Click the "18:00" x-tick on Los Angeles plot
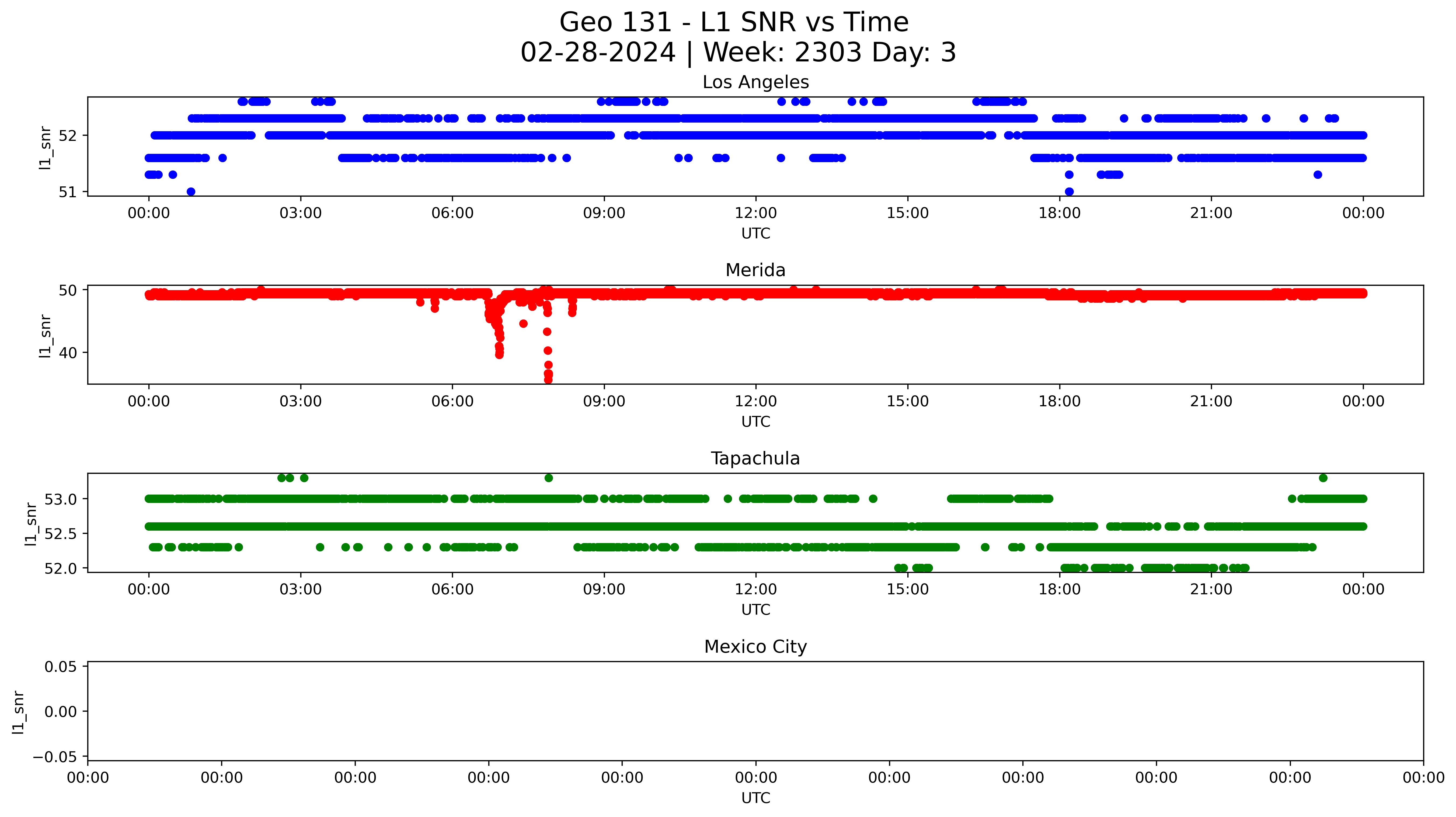The image size is (1456, 817). click(x=1059, y=214)
